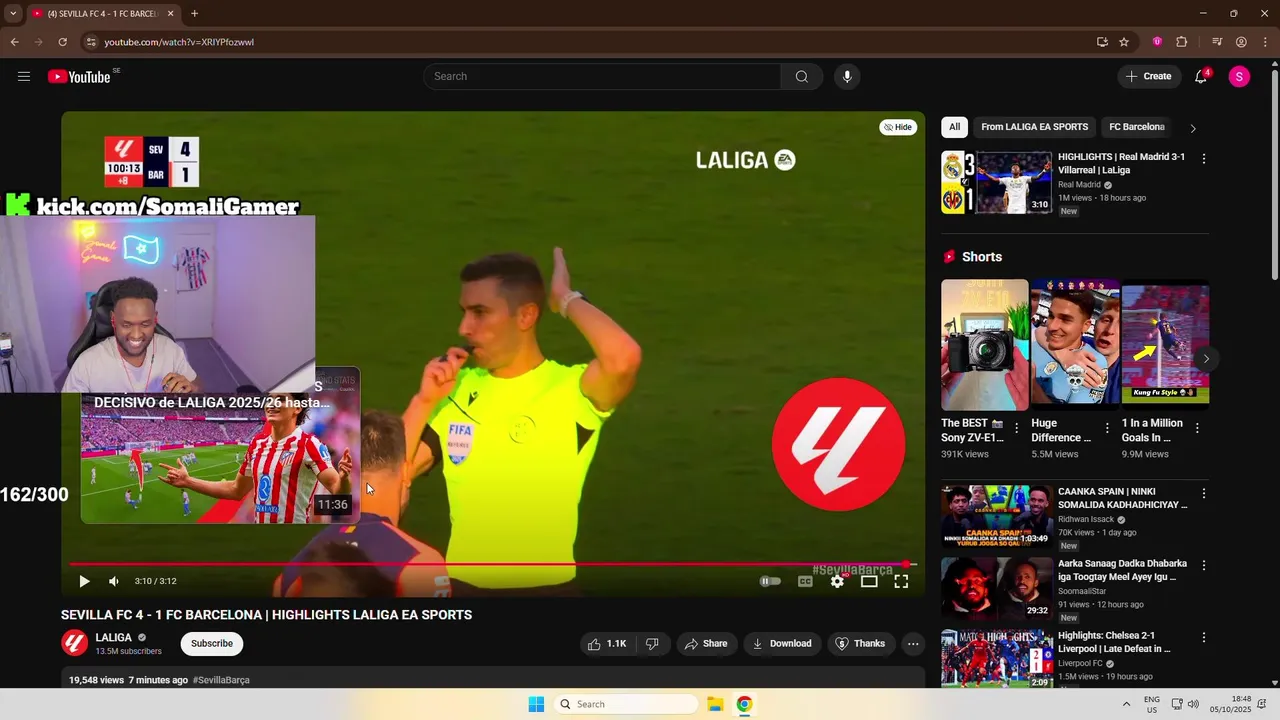The height and width of the screenshot is (720, 1280).
Task: Click the Create button
Action: (x=1148, y=77)
